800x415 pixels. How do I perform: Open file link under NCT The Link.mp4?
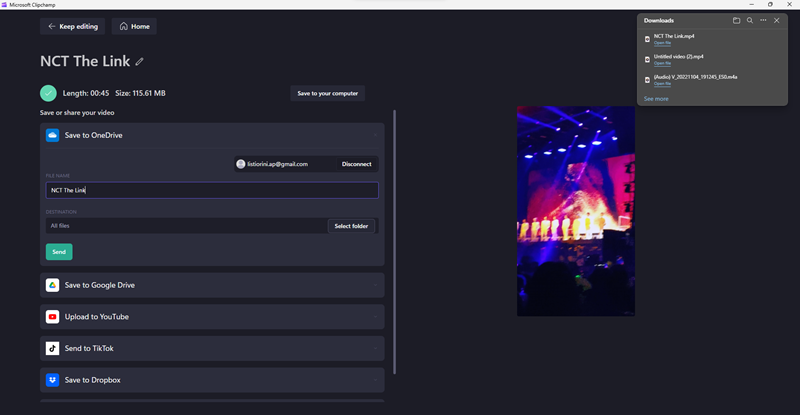coord(662,43)
